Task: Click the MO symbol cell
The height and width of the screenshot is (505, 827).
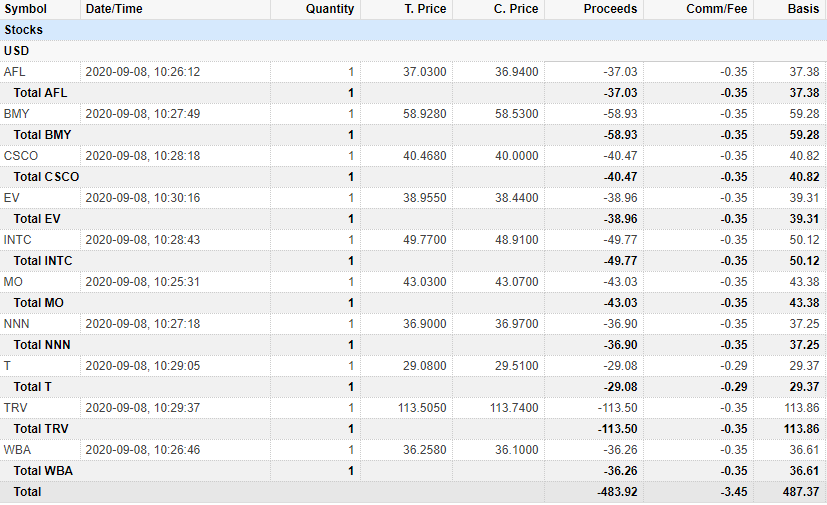Action: pos(13,282)
